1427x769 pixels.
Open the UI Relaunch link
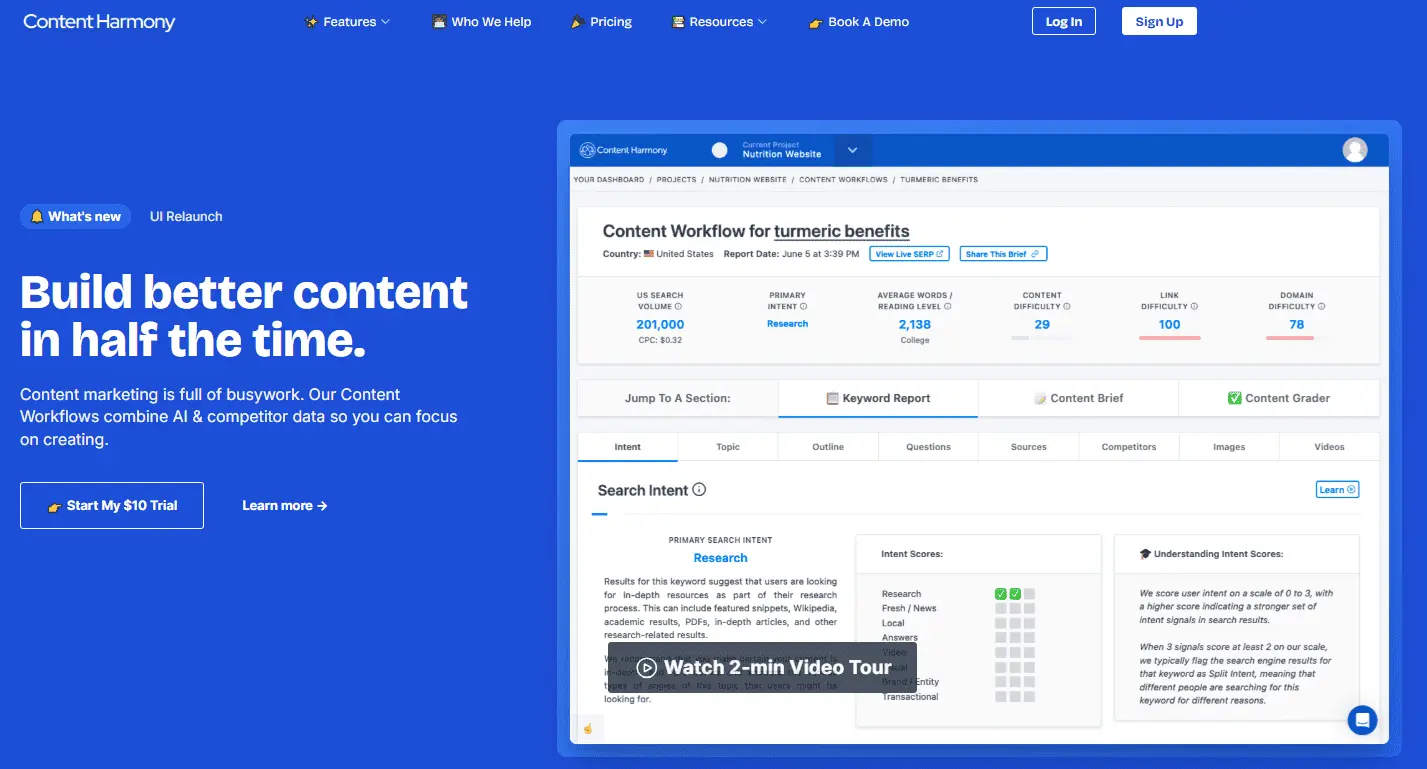tap(186, 216)
